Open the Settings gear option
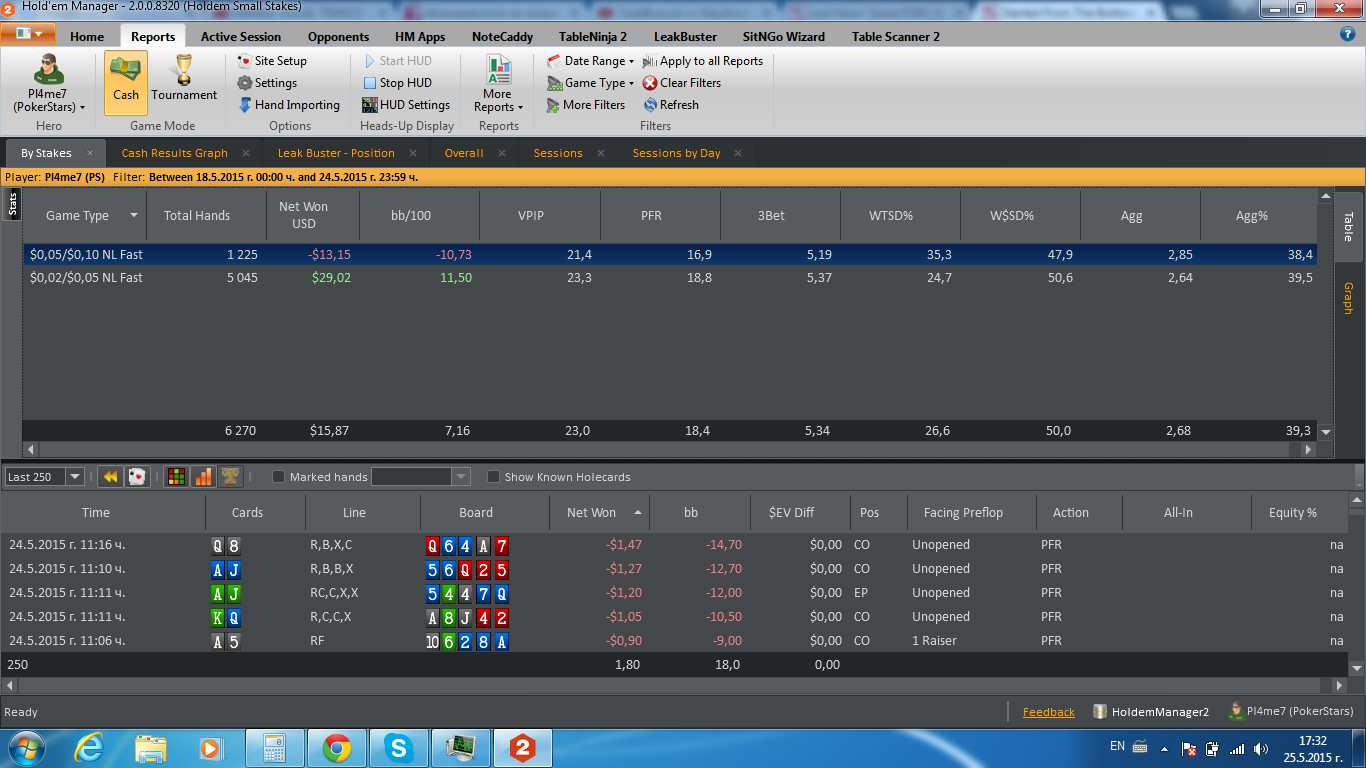Viewport: 1366px width, 768px height. (267, 83)
